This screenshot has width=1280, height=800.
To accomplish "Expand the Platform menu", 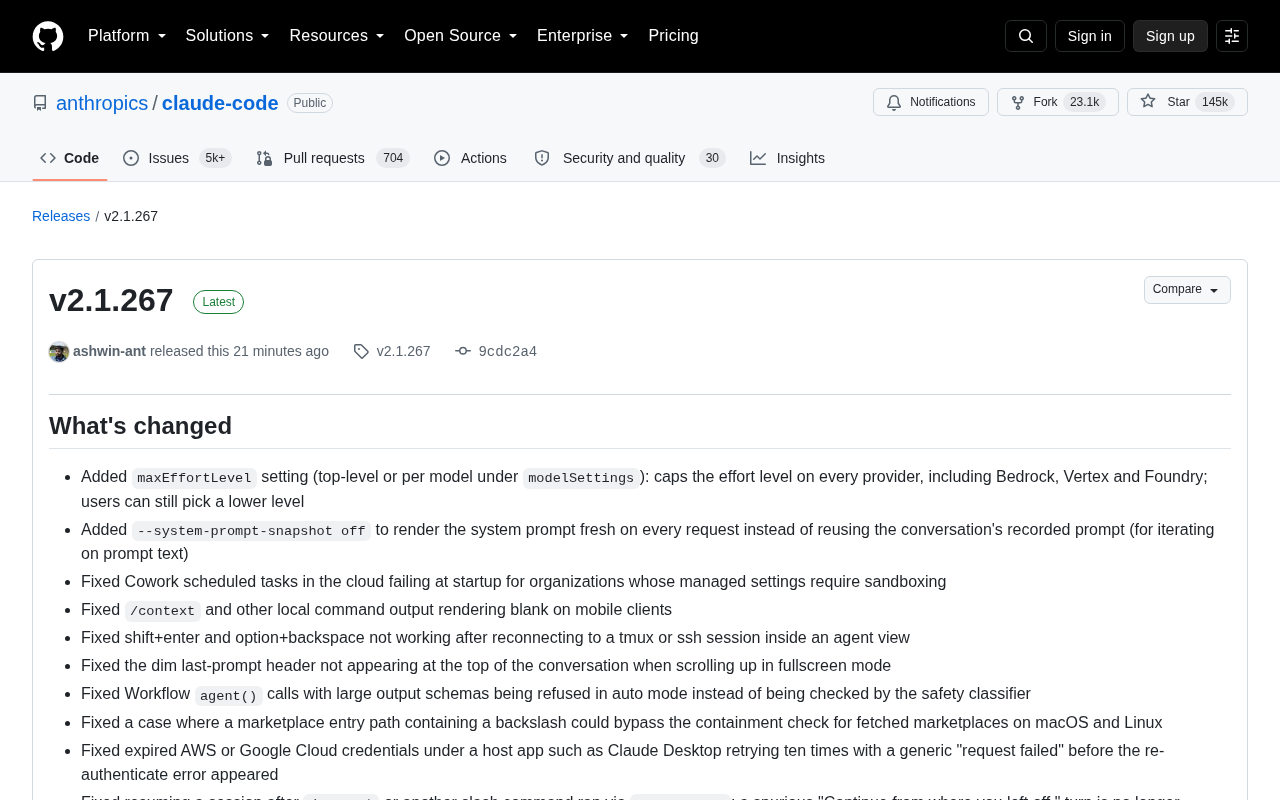I will 127,36.
